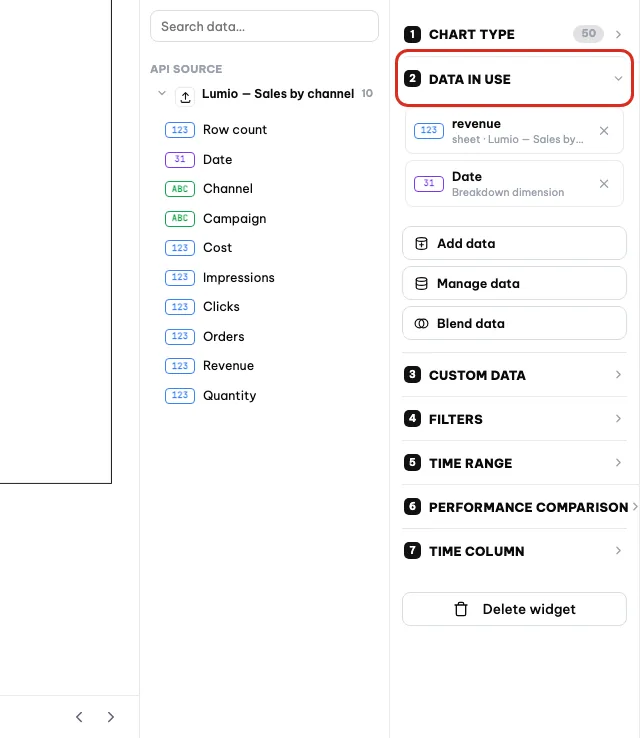Click the number type icon beside Quantity

click(x=180, y=395)
